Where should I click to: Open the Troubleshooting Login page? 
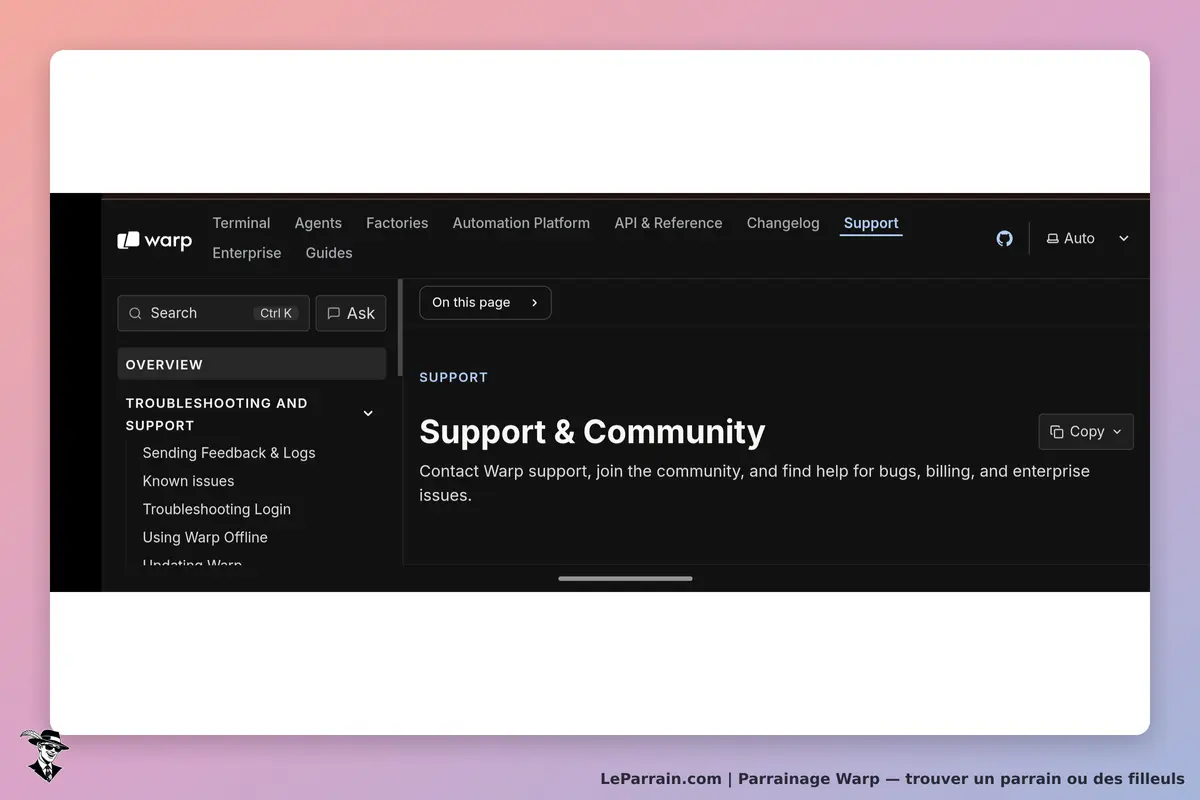217,509
